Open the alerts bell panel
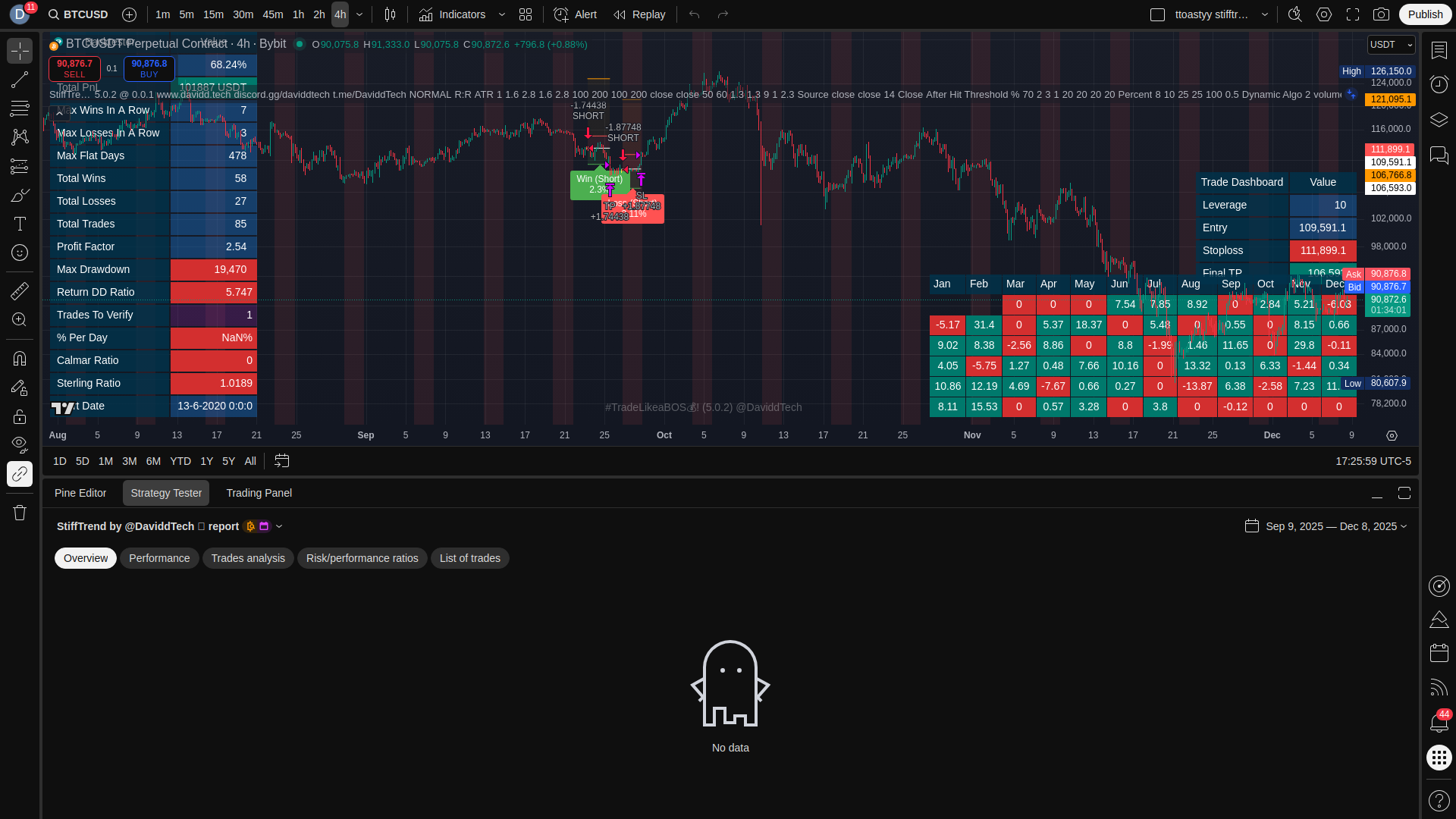The height and width of the screenshot is (819, 1456). pyautogui.click(x=1439, y=723)
